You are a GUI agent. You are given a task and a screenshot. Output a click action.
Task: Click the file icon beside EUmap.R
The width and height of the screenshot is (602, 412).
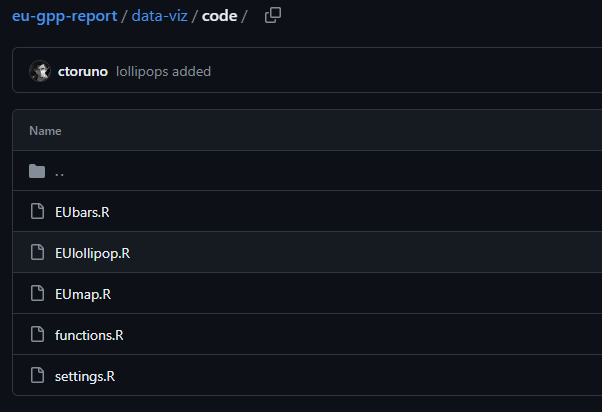pyautogui.click(x=37, y=293)
